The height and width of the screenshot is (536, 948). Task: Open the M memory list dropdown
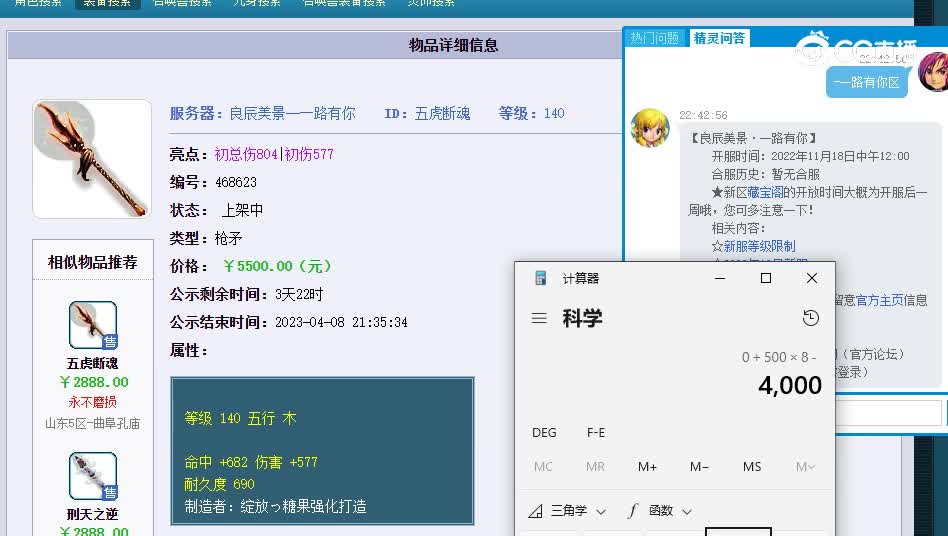point(805,467)
